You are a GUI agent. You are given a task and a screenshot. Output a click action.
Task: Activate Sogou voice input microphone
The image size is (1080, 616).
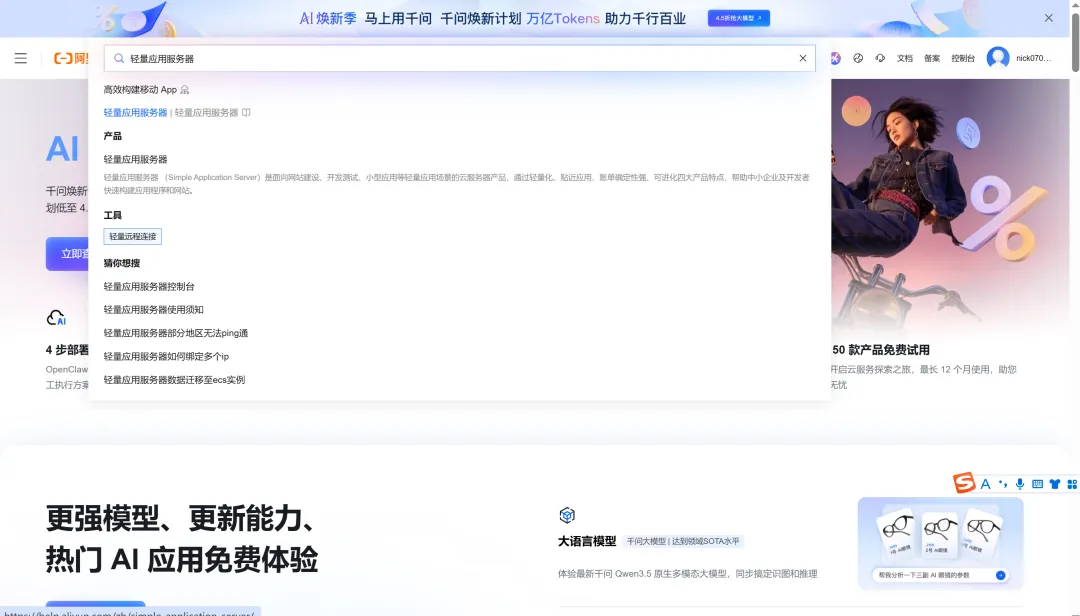(1020, 484)
